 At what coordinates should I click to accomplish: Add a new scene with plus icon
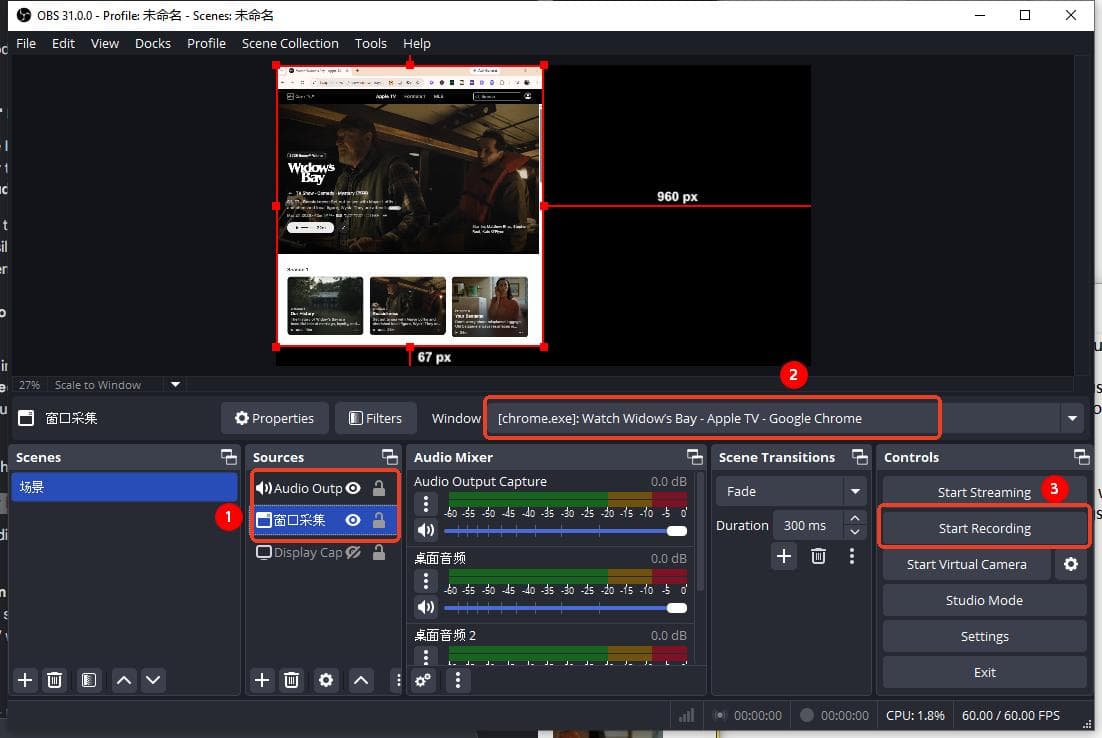pos(25,680)
